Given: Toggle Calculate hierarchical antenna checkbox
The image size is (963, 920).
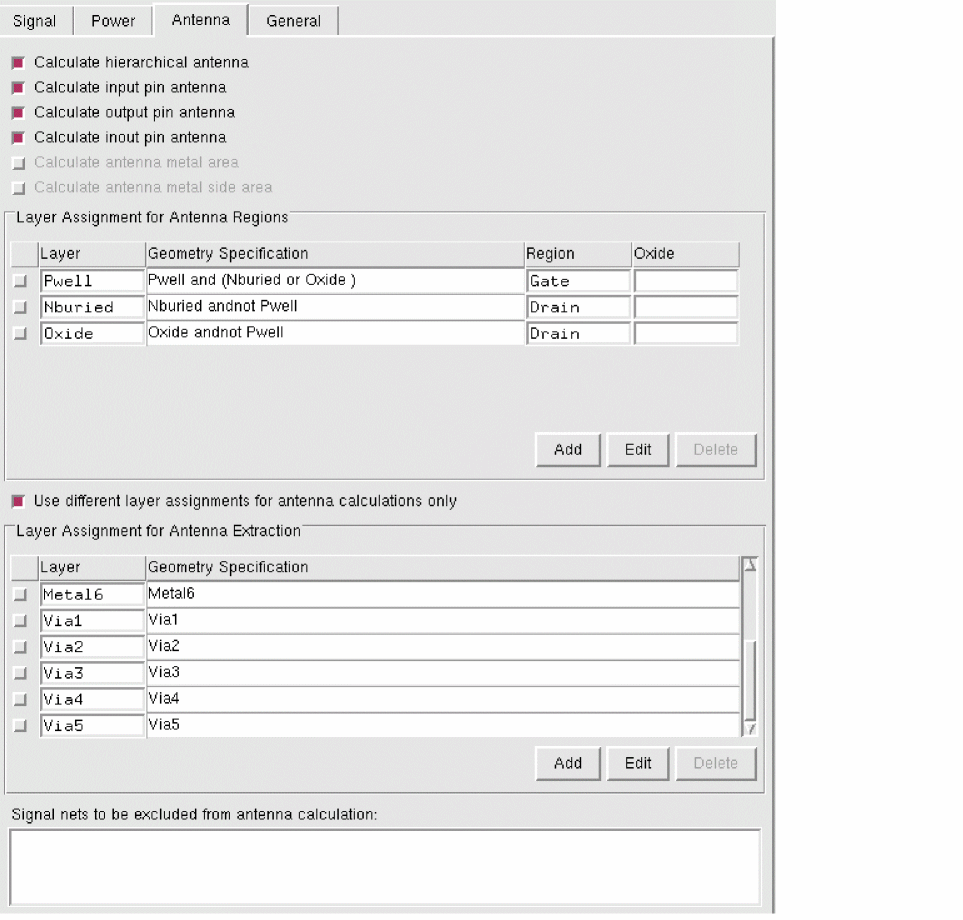Looking at the screenshot, I should [18, 63].
